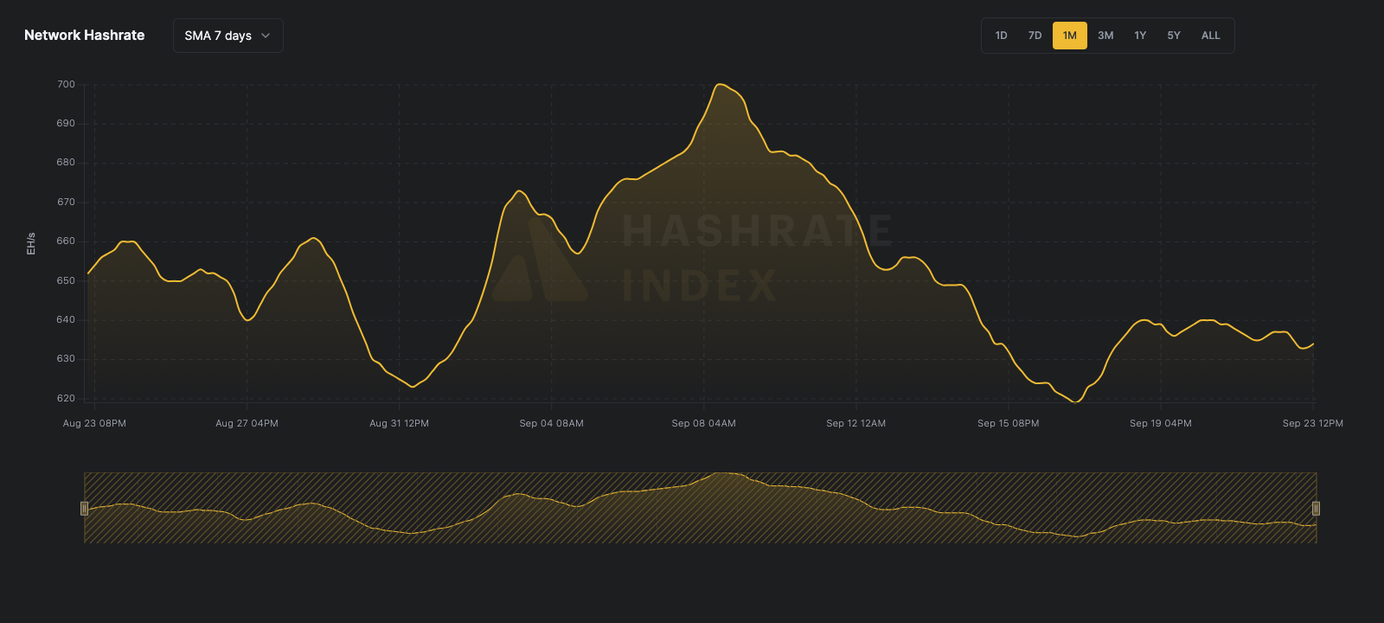This screenshot has height=623, width=1384.
Task: Click the 650 y-axis value
Action: [66, 280]
